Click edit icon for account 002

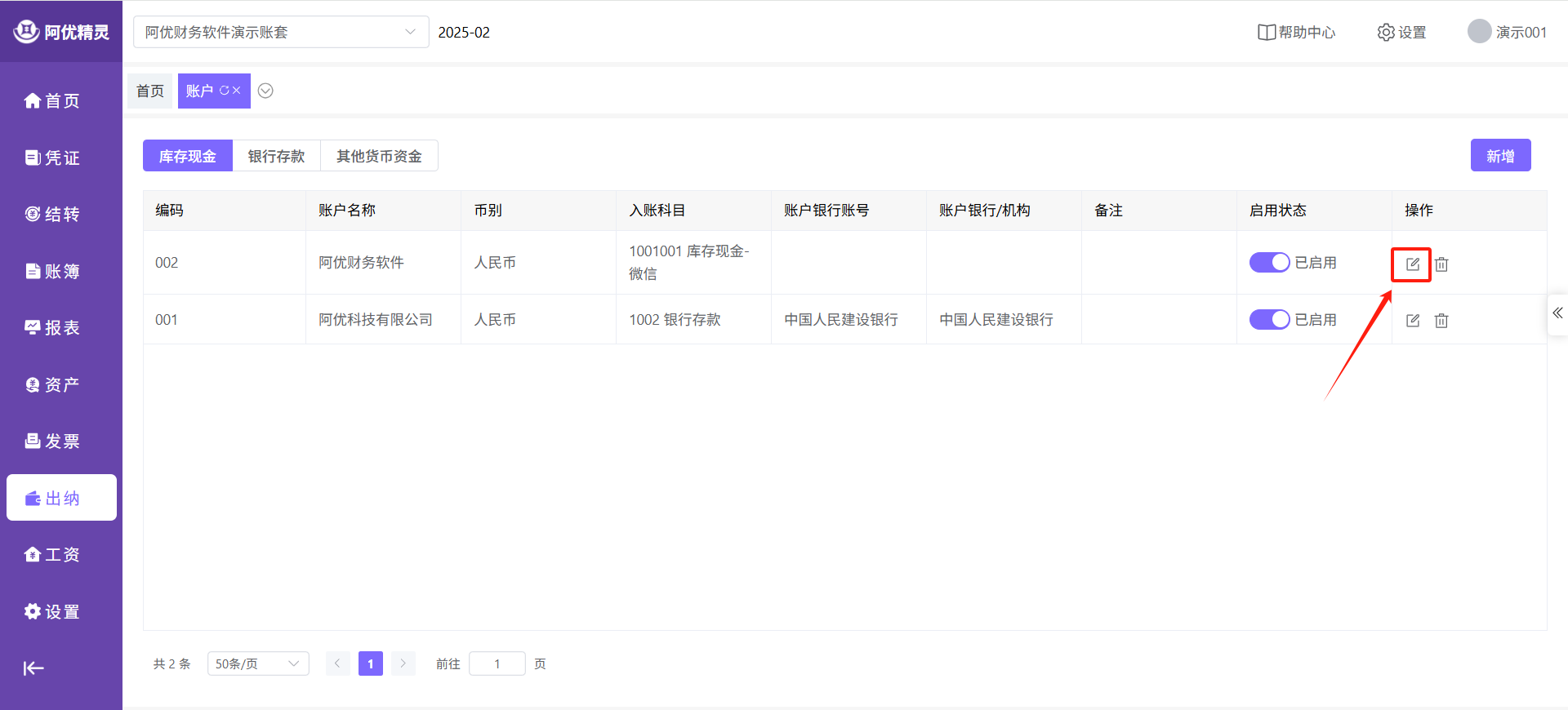coord(1412,264)
